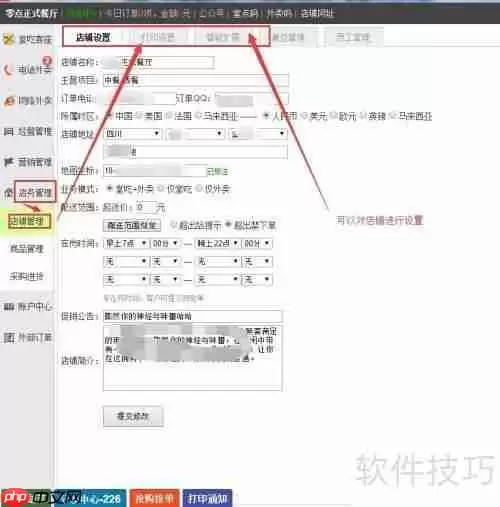Click the 堂点码 link in top bar
This screenshot has height=507, width=500.
point(245,13)
